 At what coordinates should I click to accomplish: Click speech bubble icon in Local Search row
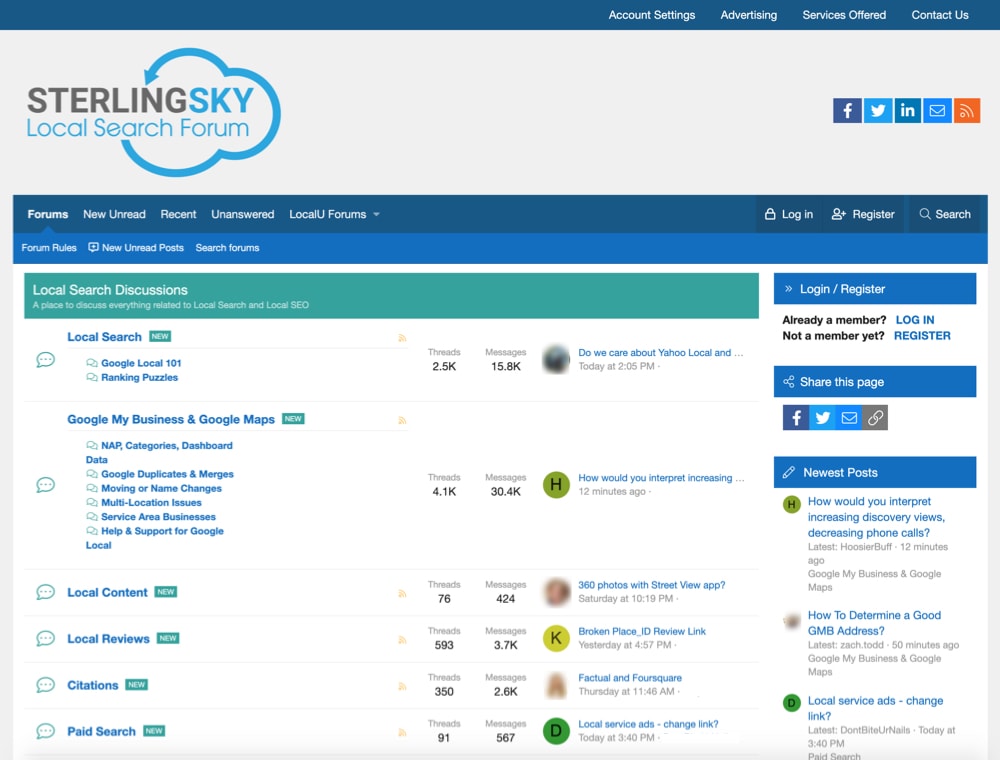click(45, 360)
